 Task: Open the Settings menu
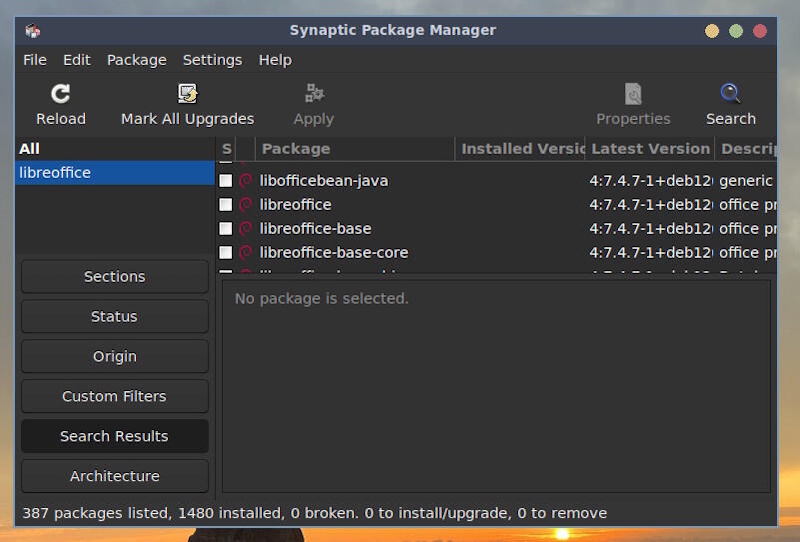click(x=212, y=60)
